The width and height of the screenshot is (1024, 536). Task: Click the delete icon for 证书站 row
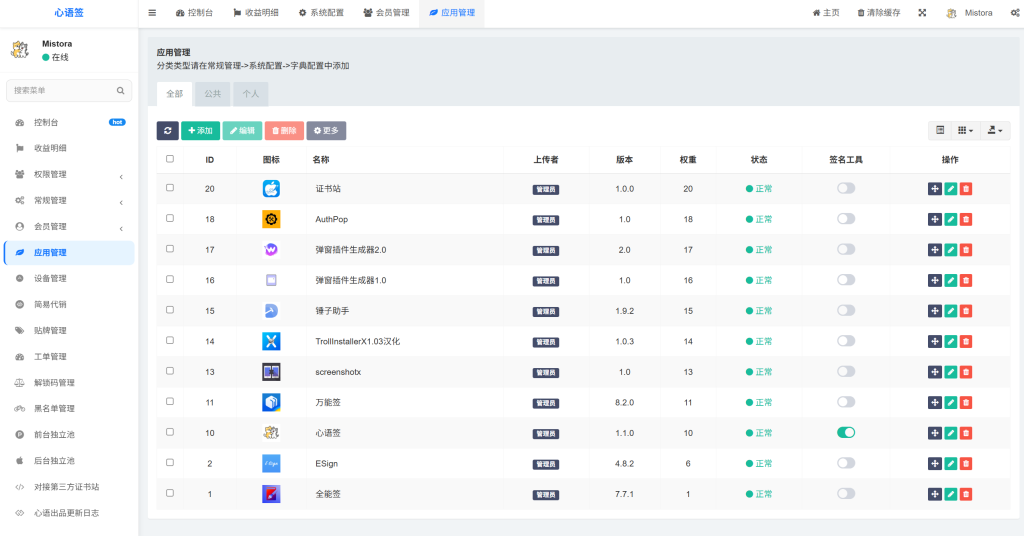[966, 189]
